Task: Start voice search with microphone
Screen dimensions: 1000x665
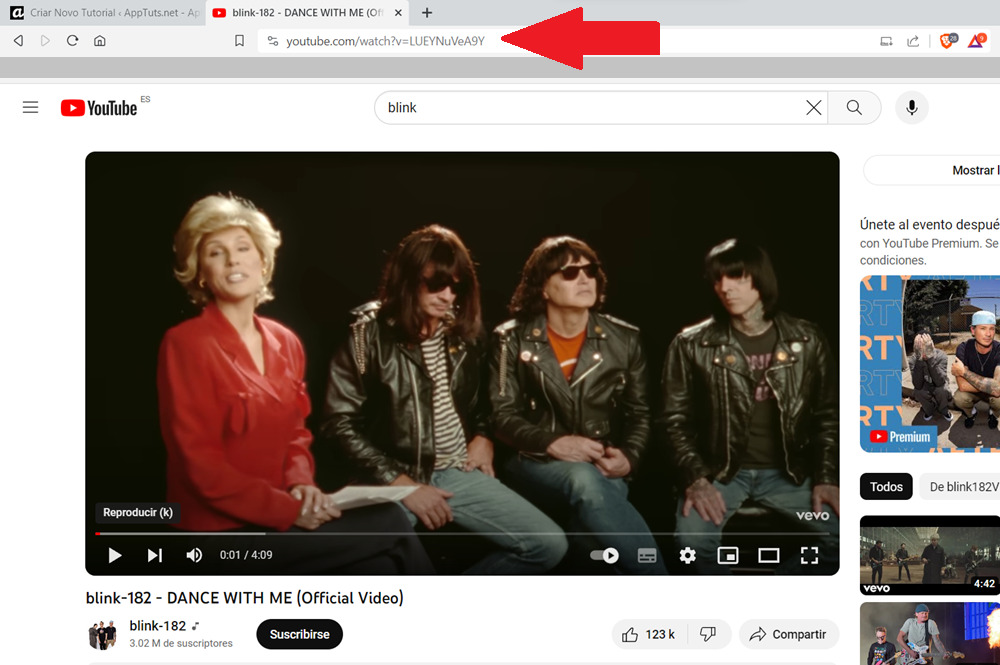Action: pos(911,108)
